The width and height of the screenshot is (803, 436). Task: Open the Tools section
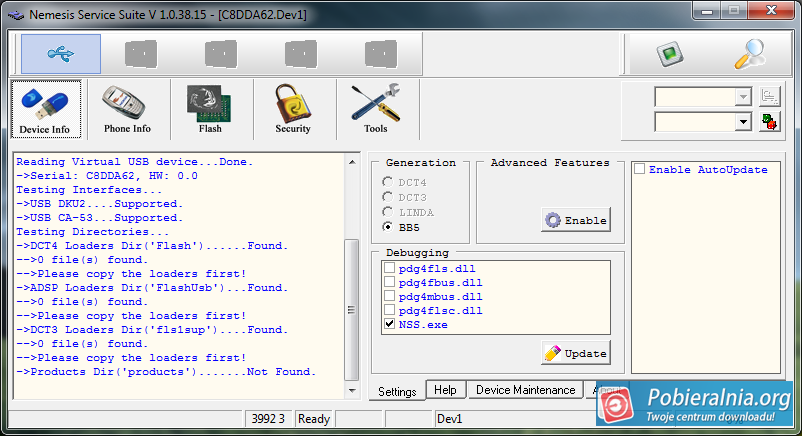pos(376,109)
